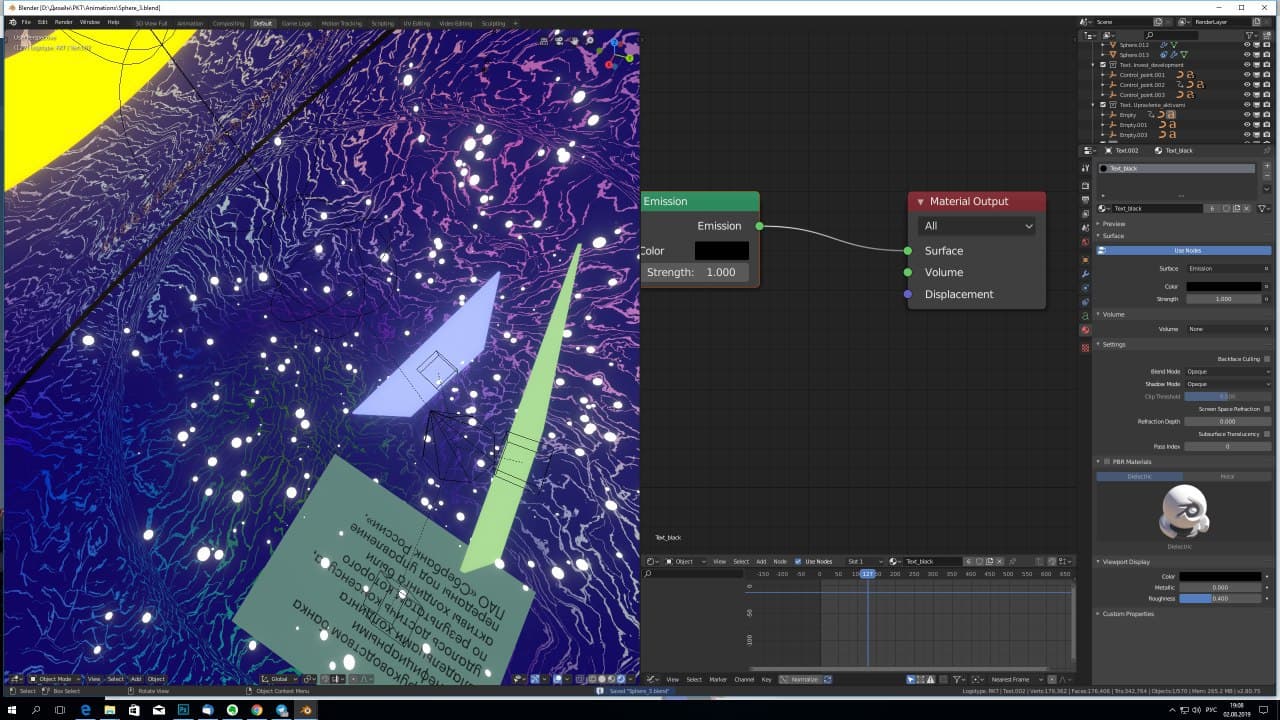The height and width of the screenshot is (720, 1280).
Task: Open the Outliner filter funnel icon
Action: coord(1250,36)
